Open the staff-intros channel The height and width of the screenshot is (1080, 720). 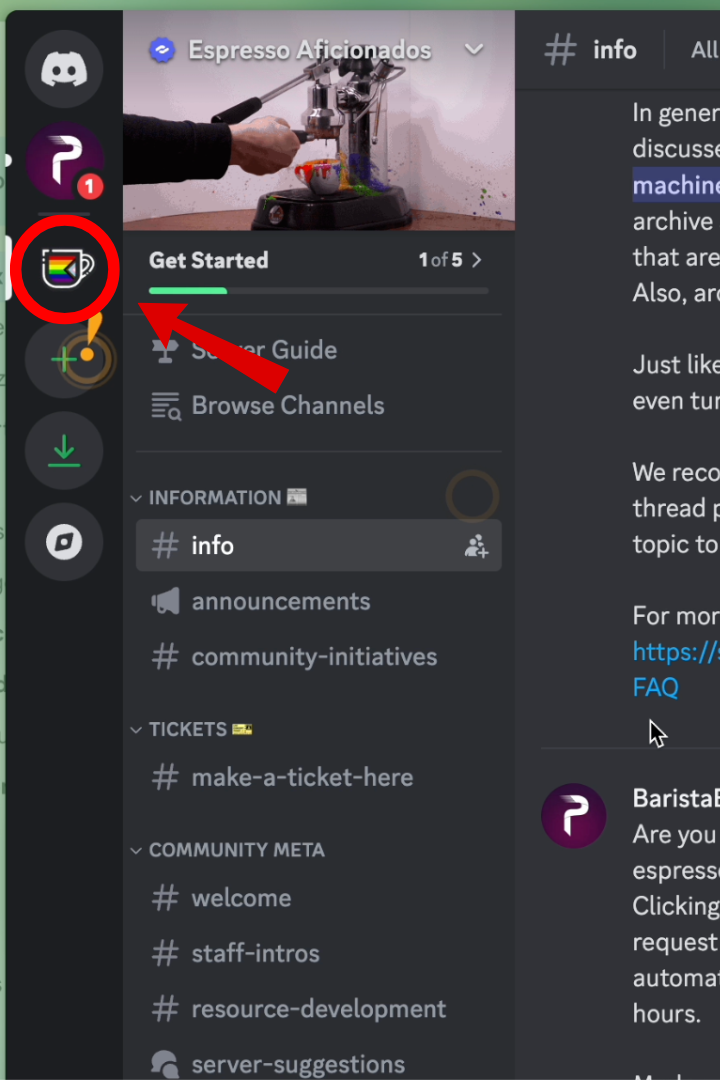[x=318, y=954]
